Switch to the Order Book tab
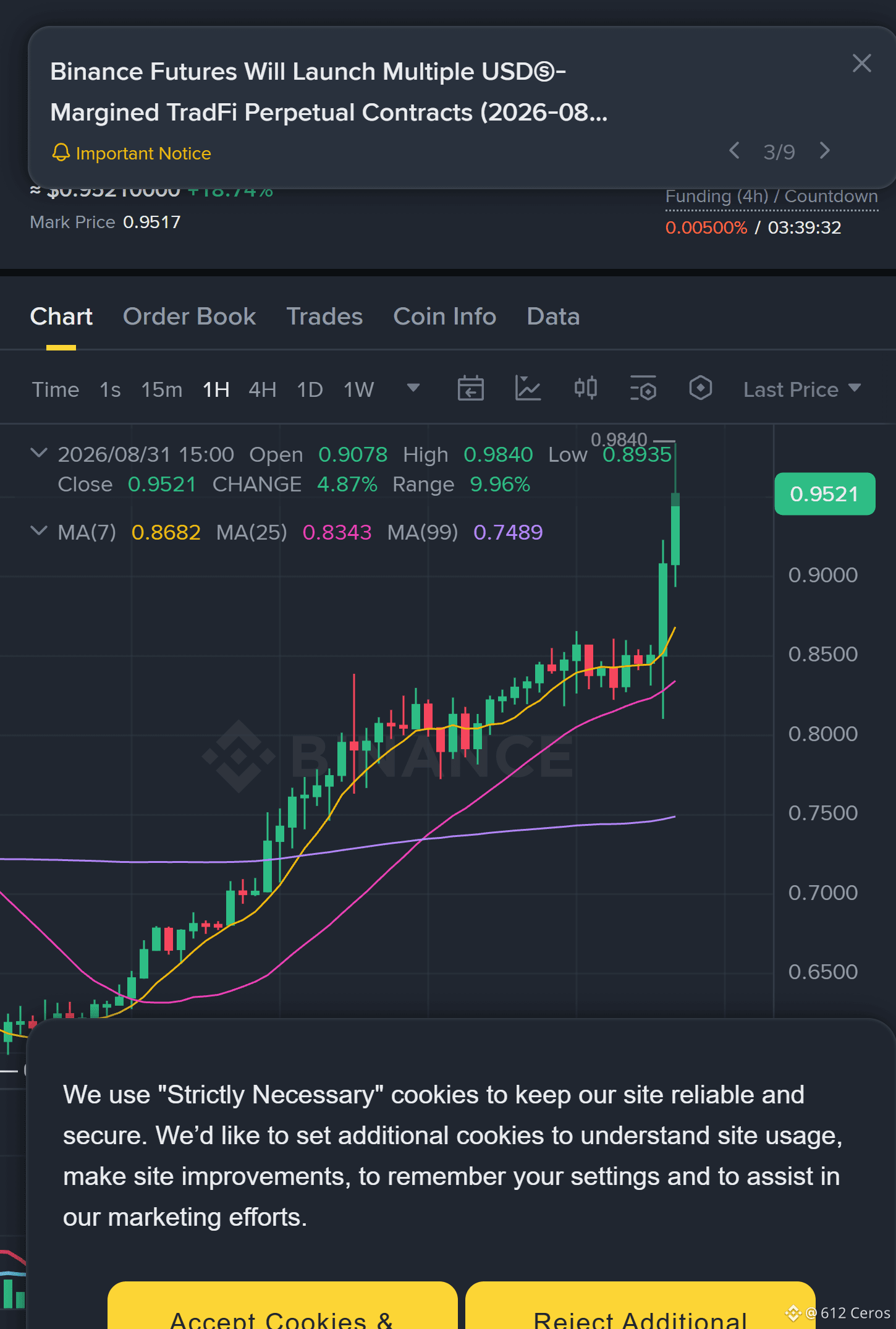Image resolution: width=896 pixels, height=1329 pixels. click(189, 316)
